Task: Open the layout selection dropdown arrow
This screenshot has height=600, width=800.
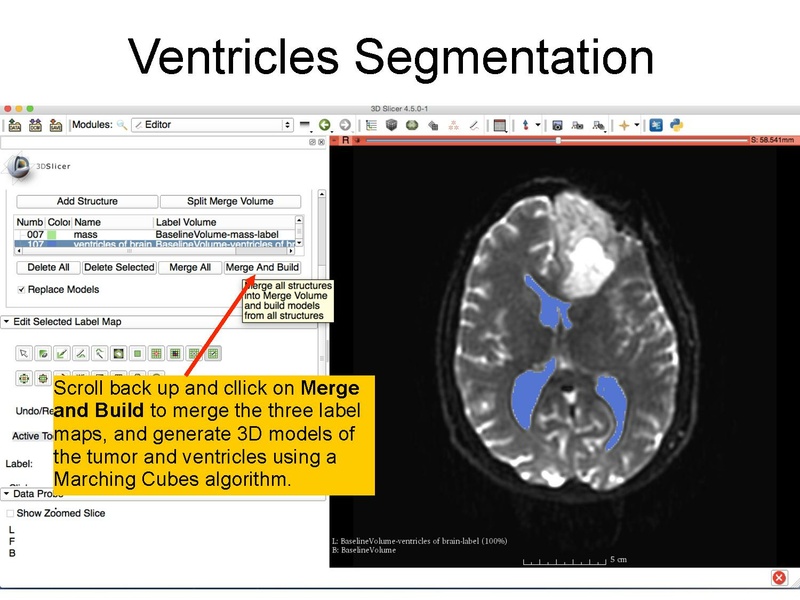Action: (x=505, y=131)
